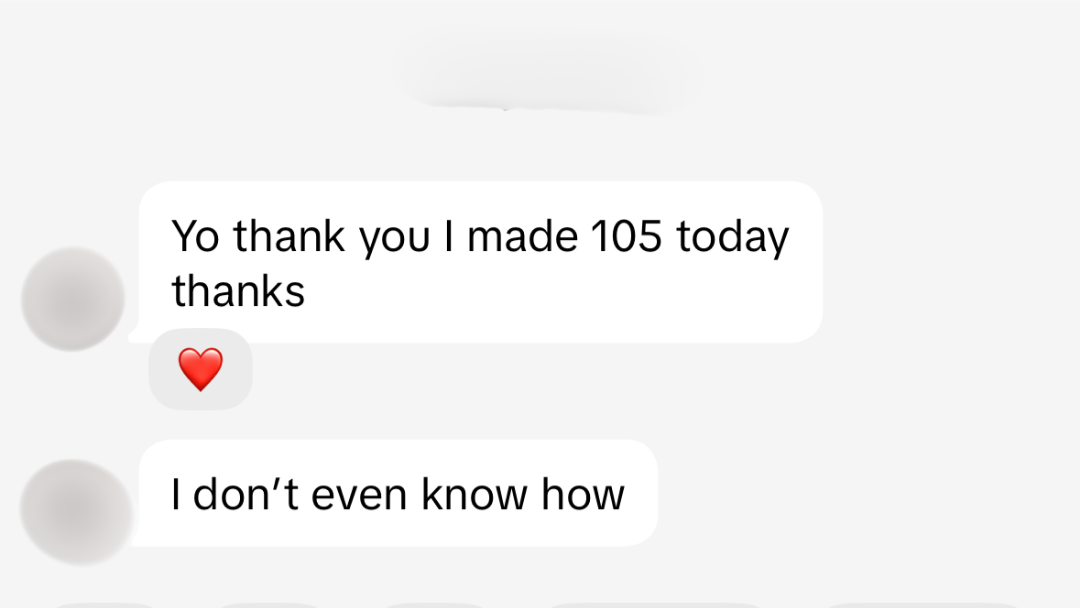Select the "I don't even know how" message bubble
This screenshot has width=1080, height=608.
pos(397,493)
